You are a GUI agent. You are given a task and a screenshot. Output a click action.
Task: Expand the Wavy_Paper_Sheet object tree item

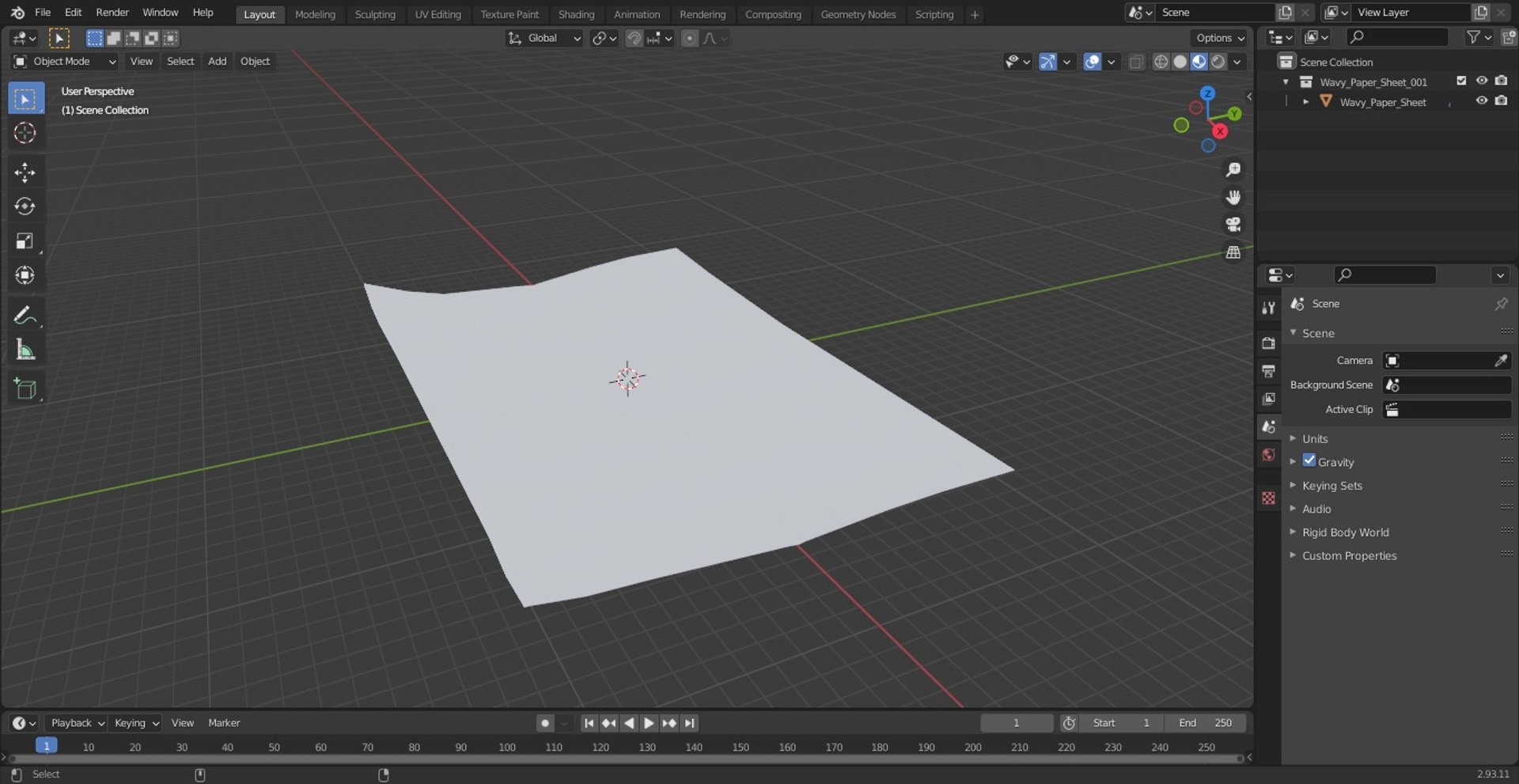(1305, 102)
